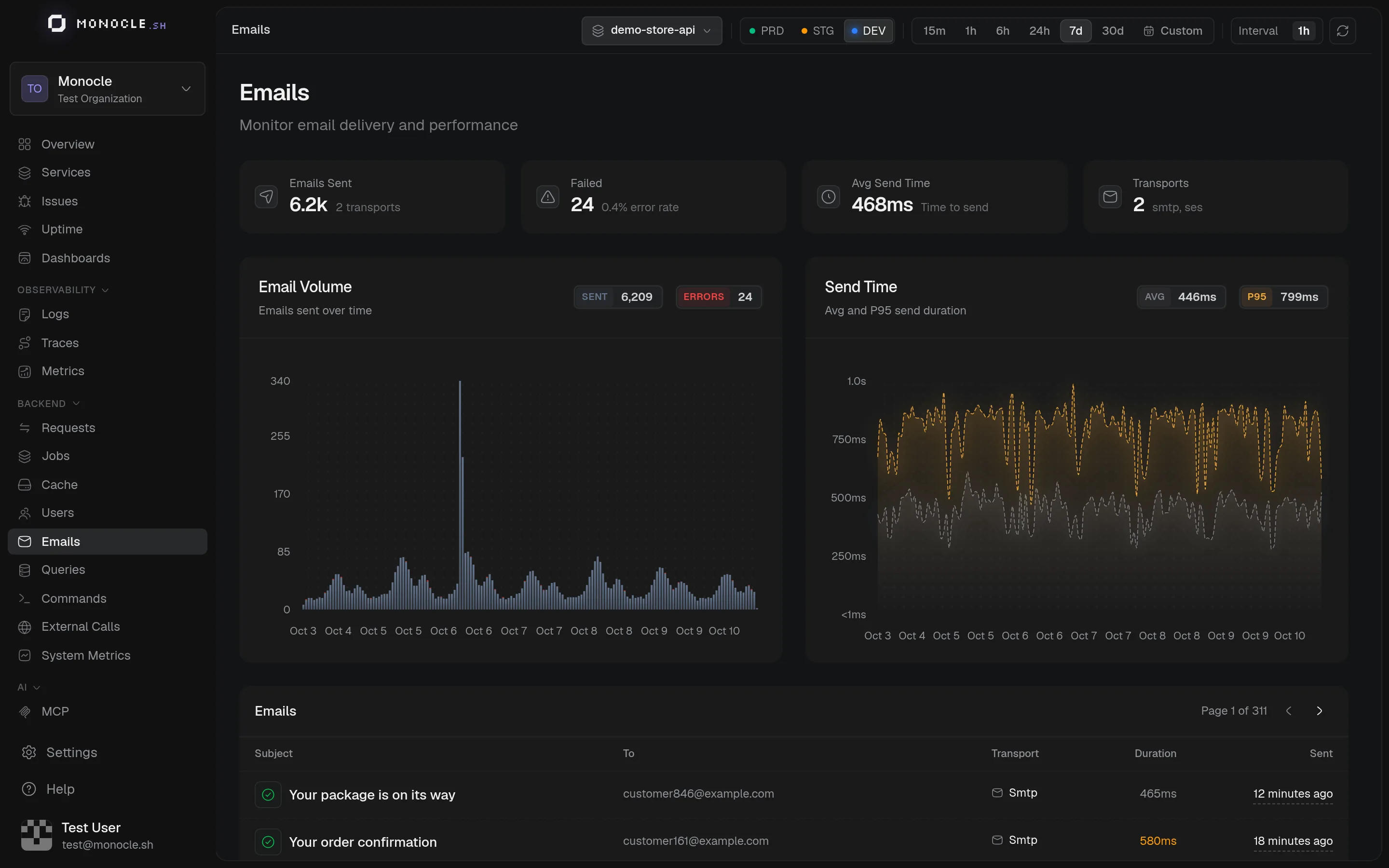Image resolution: width=1389 pixels, height=868 pixels.
Task: Click customer846@example.com recipient
Action: point(698,793)
